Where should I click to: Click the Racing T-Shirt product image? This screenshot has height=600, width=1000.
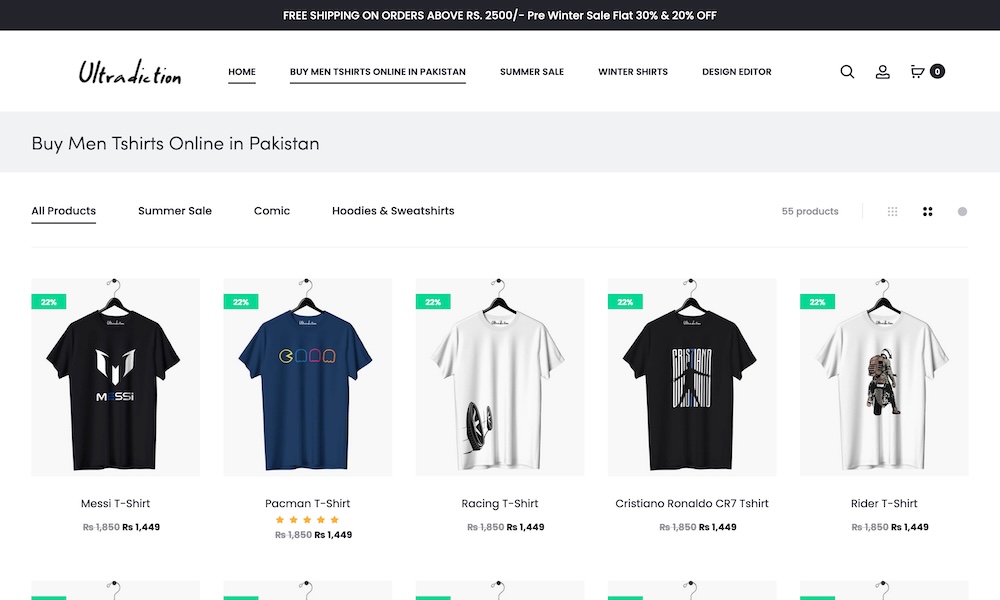[x=500, y=377]
